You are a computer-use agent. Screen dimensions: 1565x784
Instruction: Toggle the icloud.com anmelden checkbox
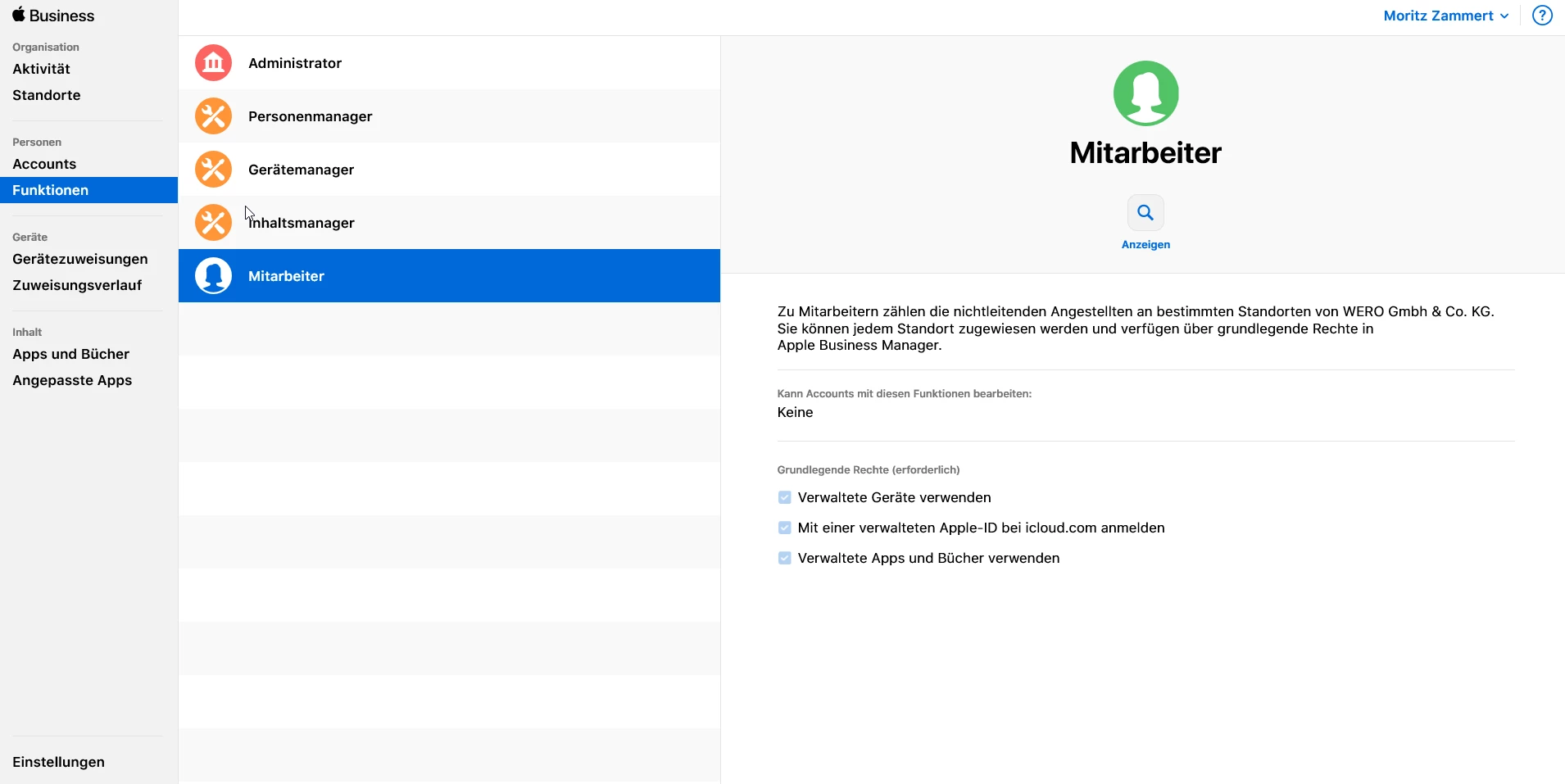pyautogui.click(x=784, y=528)
